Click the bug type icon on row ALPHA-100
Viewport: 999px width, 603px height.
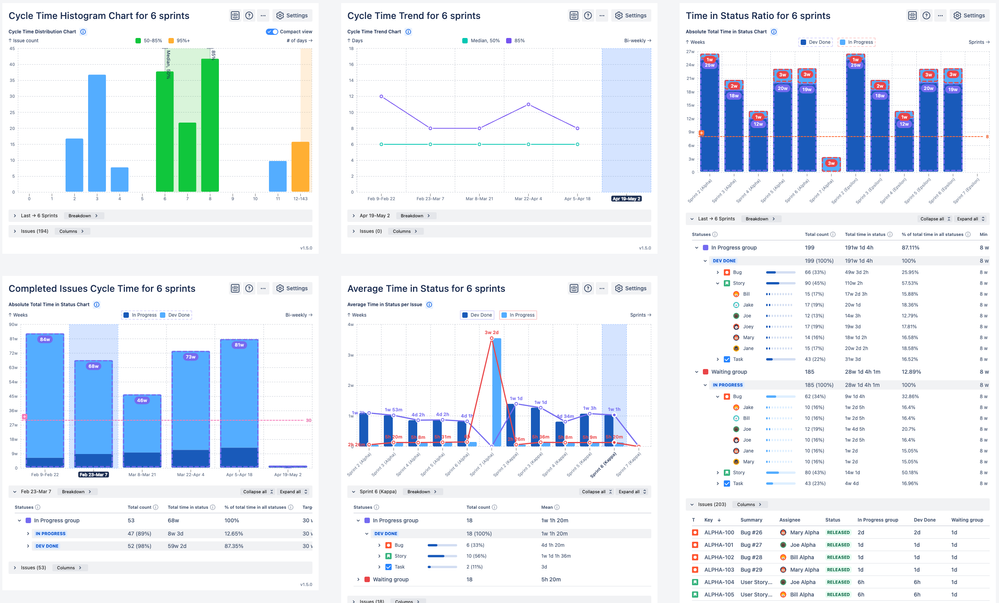point(694,531)
